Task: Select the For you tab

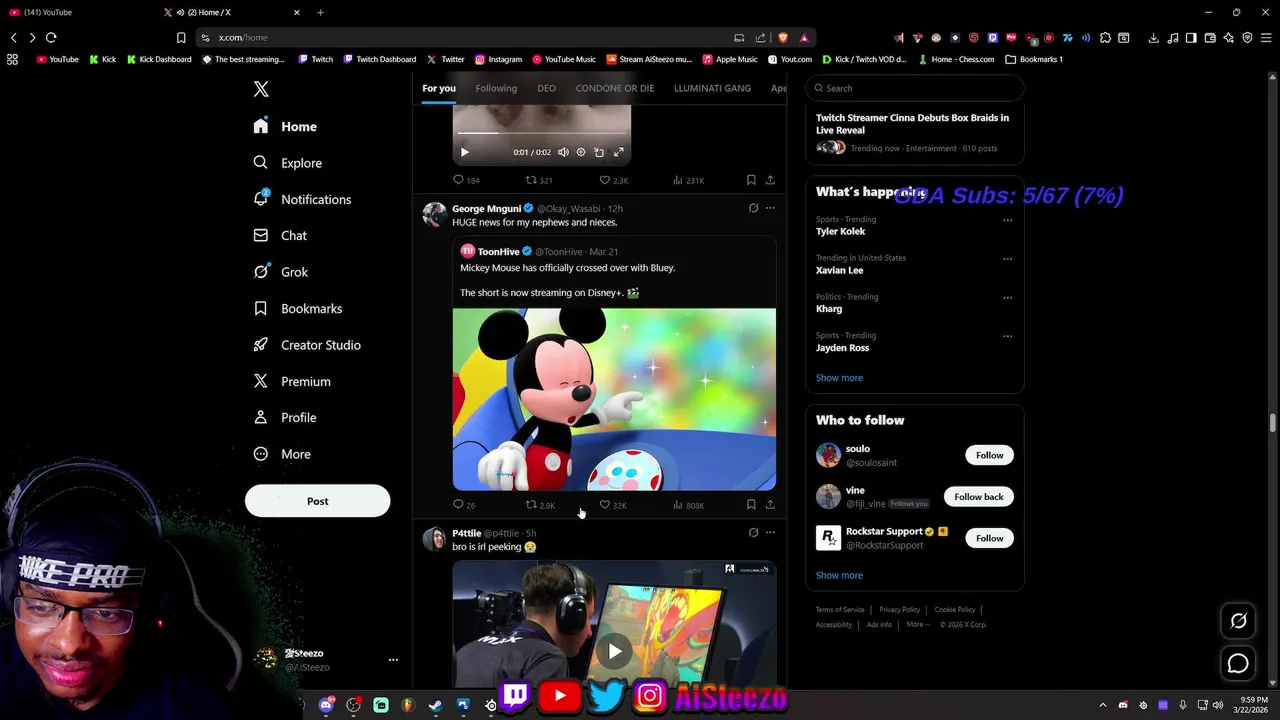Action: click(x=439, y=88)
